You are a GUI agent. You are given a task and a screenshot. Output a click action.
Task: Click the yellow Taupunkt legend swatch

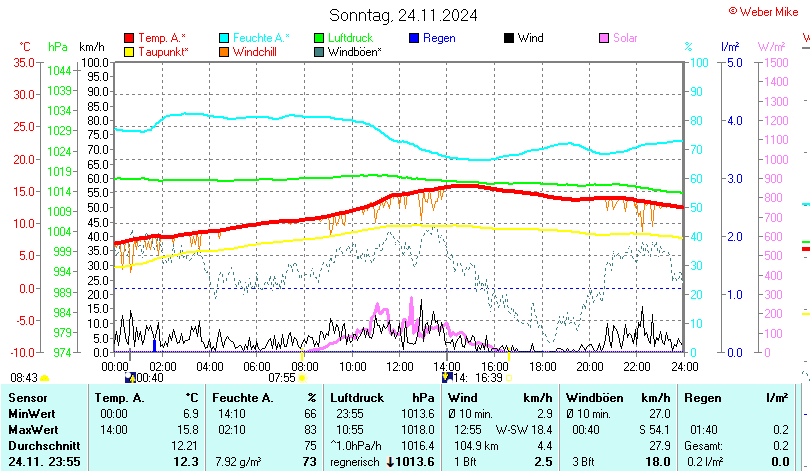[129, 52]
